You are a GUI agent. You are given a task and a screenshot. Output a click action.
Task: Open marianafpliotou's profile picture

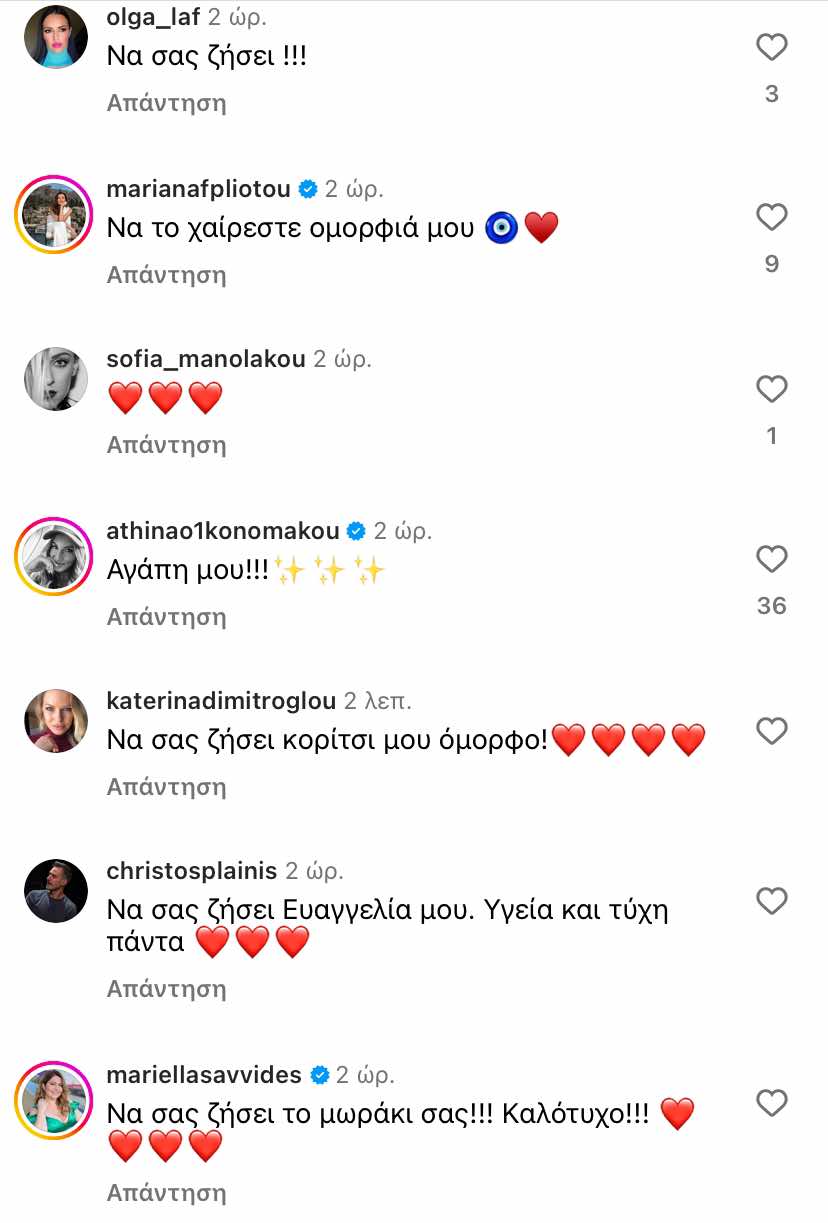point(55,216)
